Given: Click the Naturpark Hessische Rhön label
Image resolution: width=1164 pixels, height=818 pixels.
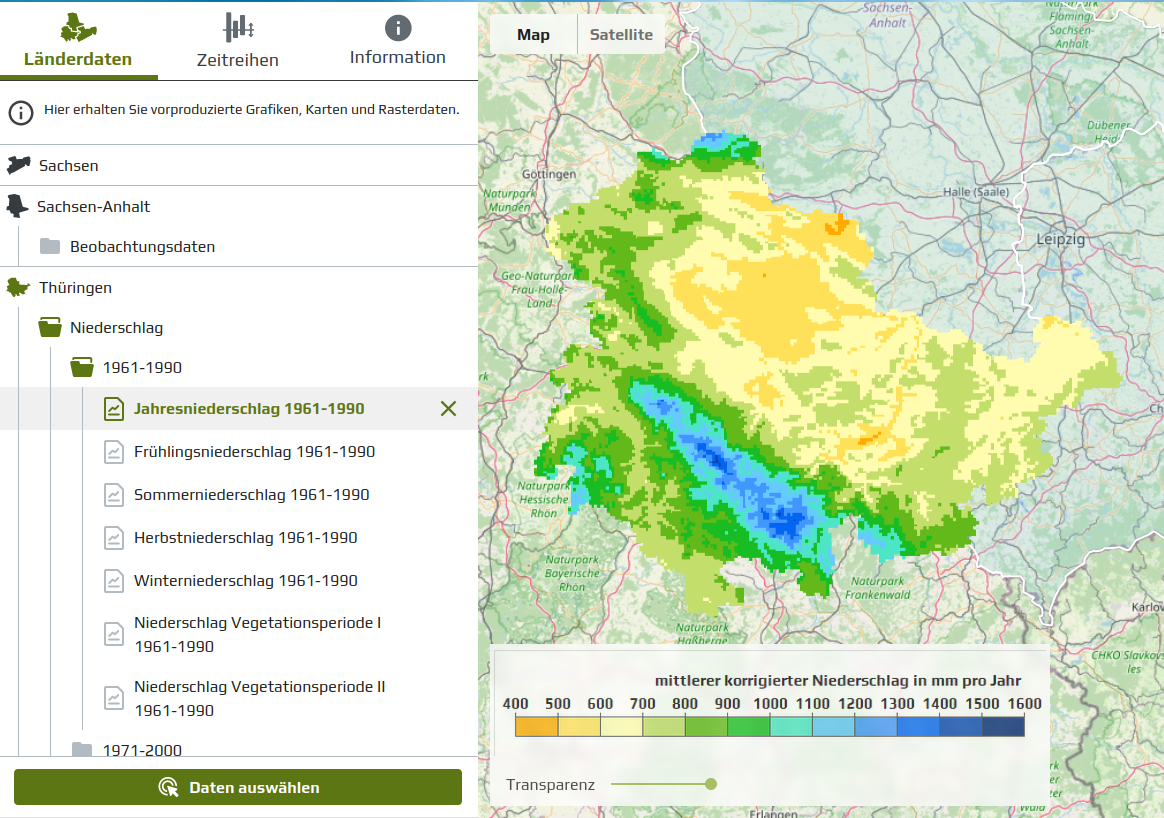Looking at the screenshot, I should (544, 499).
